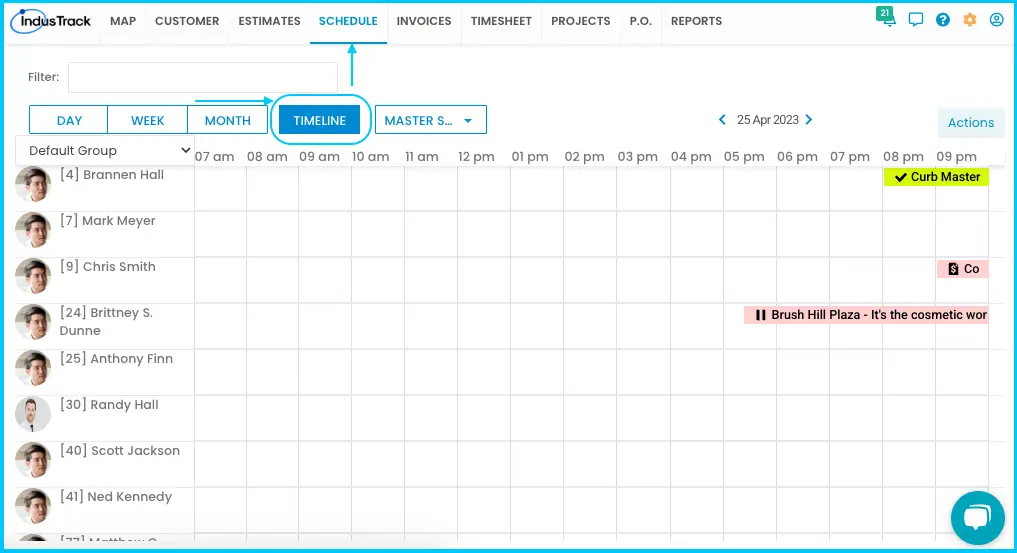1017x553 pixels.
Task: Click Chris Smith's avatar photo
Action: click(33, 276)
